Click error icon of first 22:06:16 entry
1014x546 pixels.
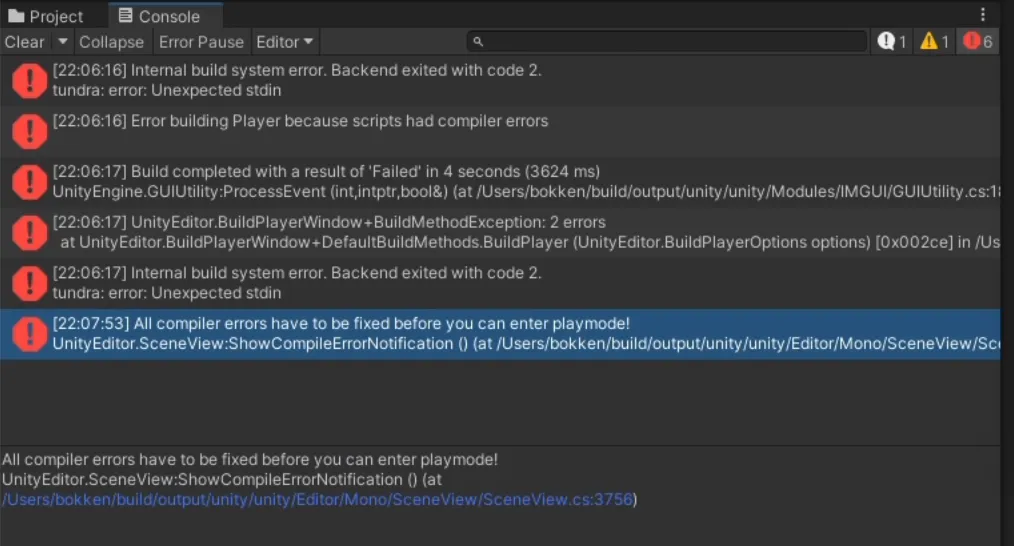[x=30, y=81]
